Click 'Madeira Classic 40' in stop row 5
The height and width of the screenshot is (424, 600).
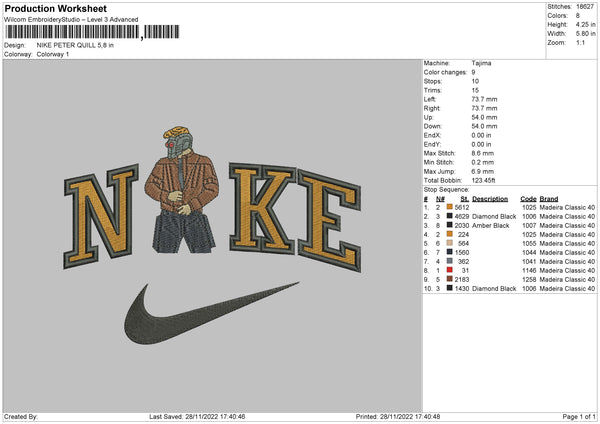pyautogui.click(x=567, y=243)
